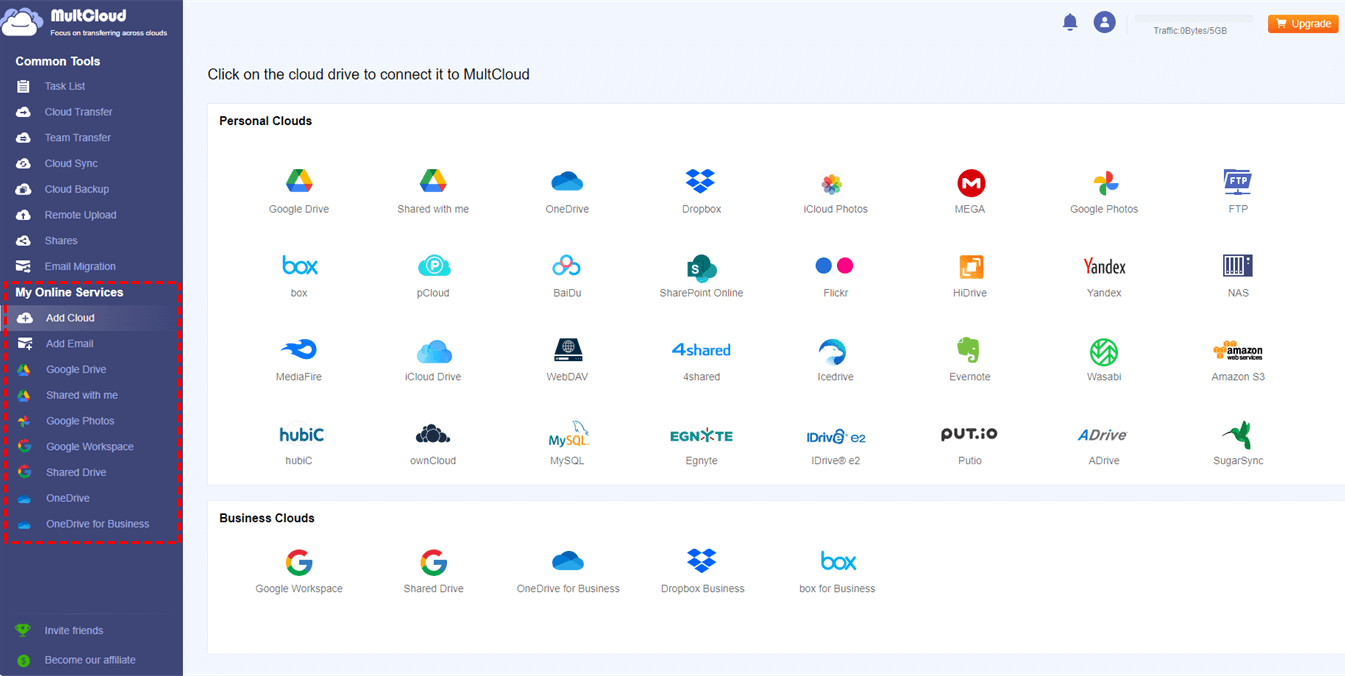Connect OneDrive for Business in Business Clouds
1345x676 pixels.
pyautogui.click(x=567, y=572)
